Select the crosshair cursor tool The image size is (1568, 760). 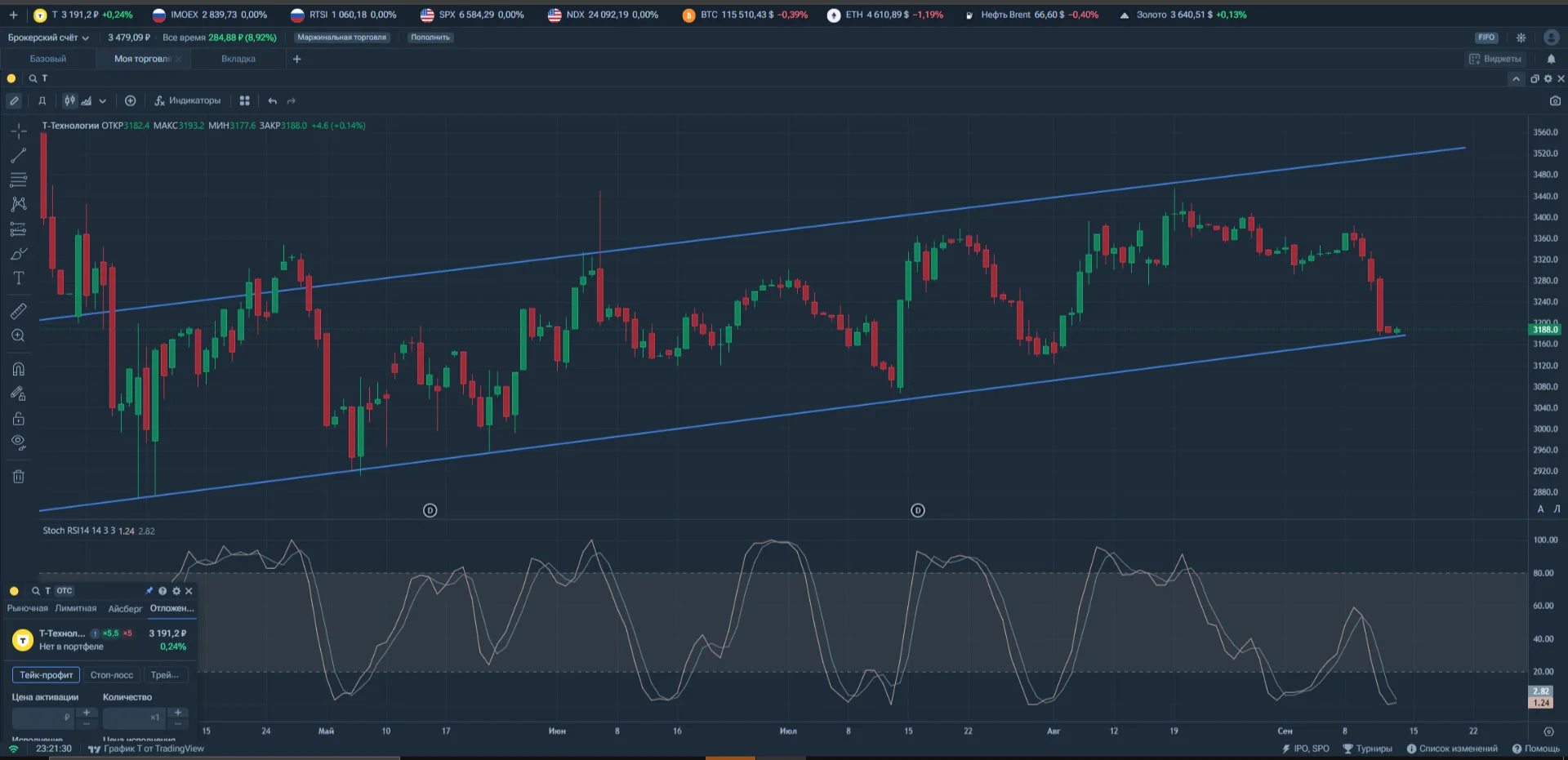tap(18, 131)
